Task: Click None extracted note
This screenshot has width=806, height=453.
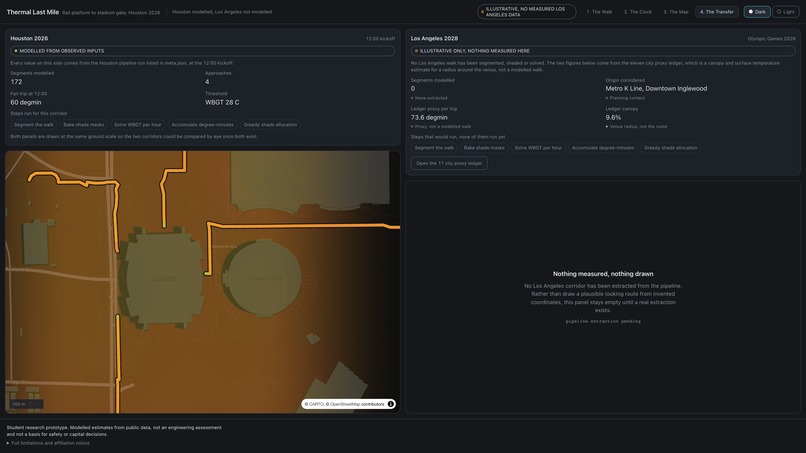Action: point(431,98)
